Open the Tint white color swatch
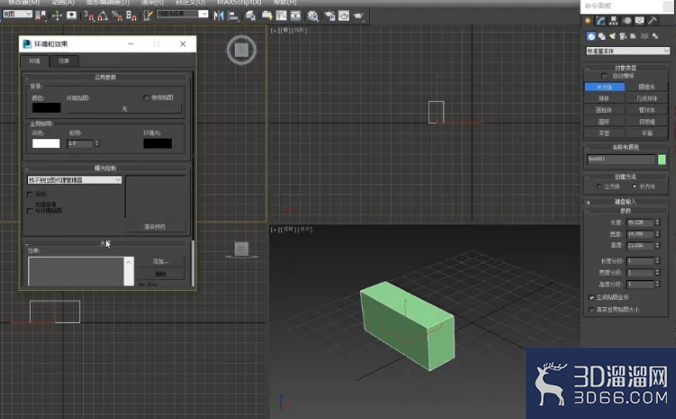The height and width of the screenshot is (419, 676). (x=46, y=144)
